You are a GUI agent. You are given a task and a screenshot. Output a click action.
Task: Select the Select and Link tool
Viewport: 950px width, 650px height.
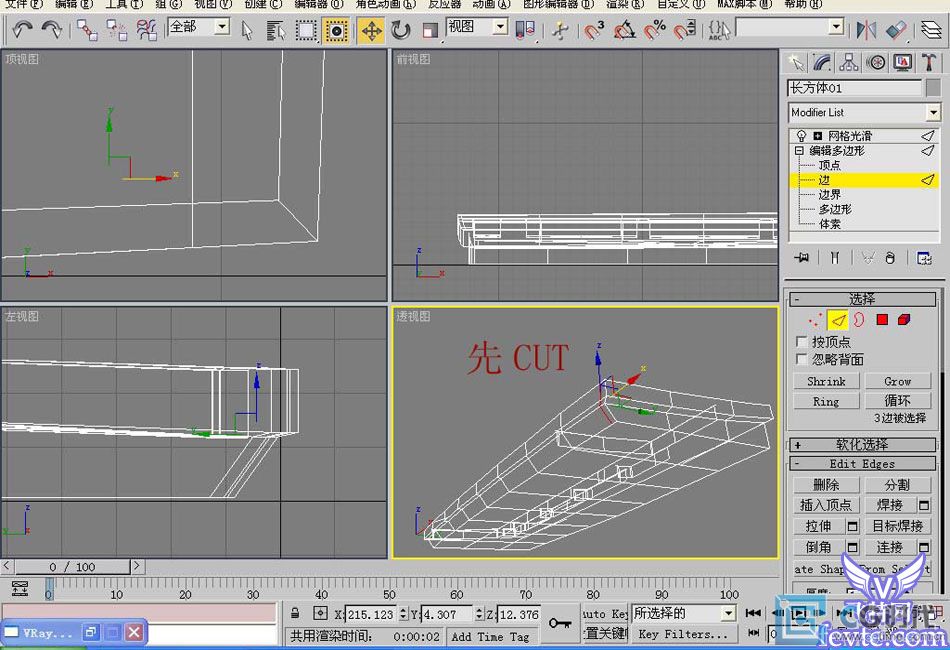pos(87,30)
